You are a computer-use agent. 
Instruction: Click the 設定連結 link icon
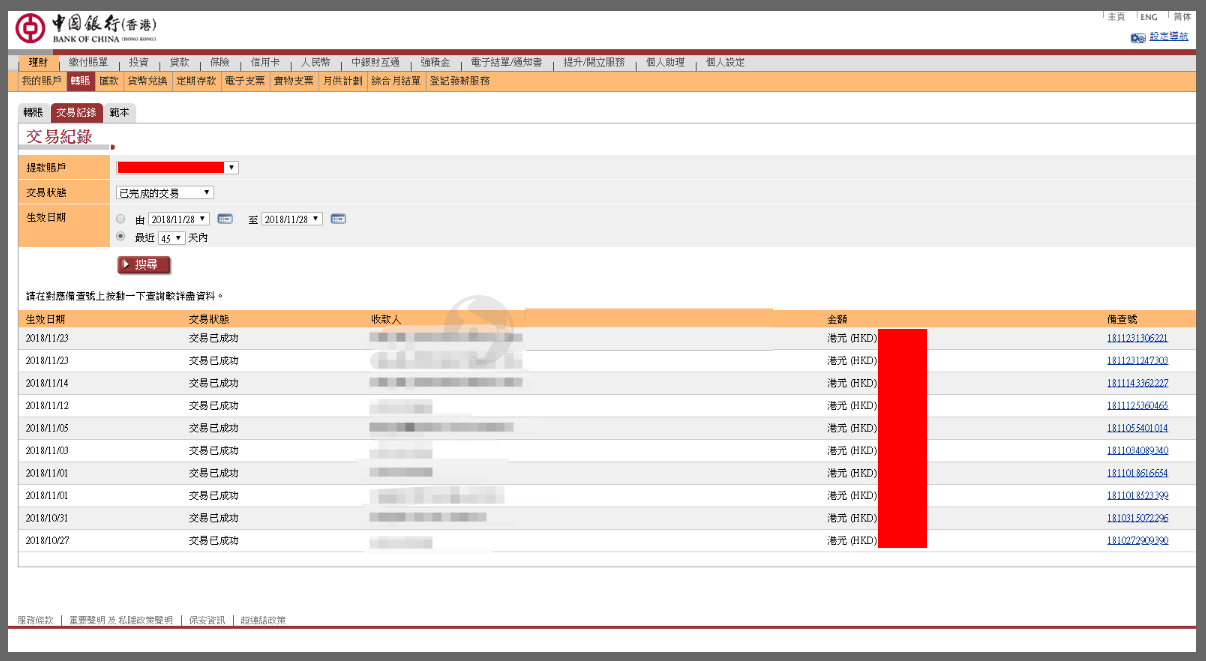tap(1138, 37)
